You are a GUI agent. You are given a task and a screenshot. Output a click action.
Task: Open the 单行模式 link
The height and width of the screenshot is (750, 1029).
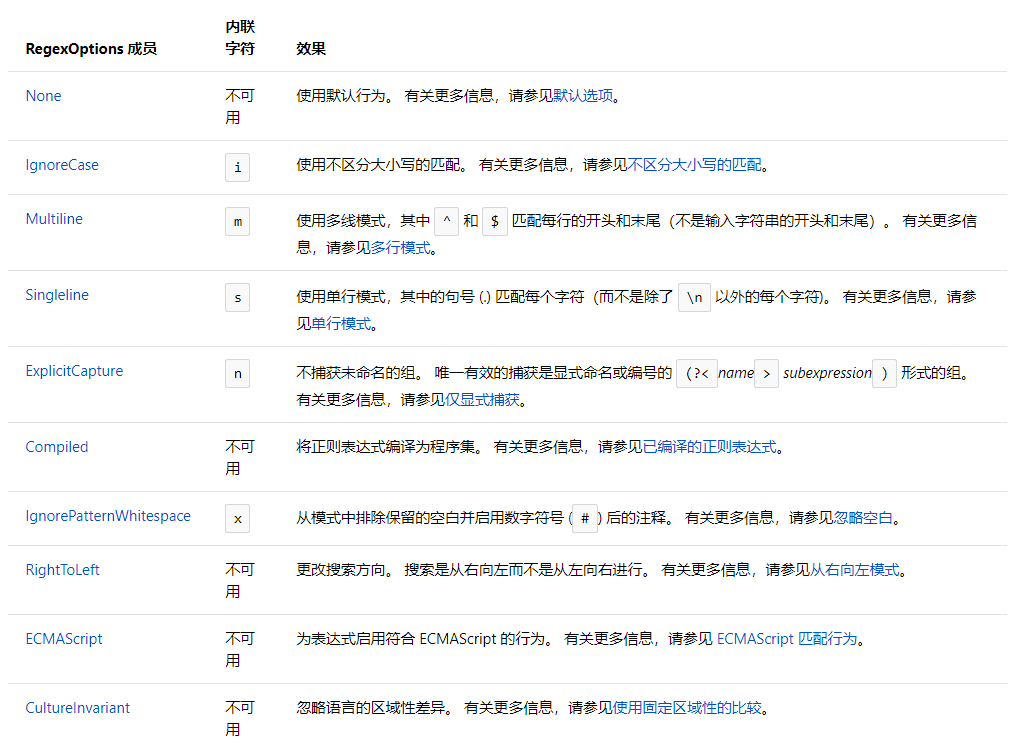341,323
